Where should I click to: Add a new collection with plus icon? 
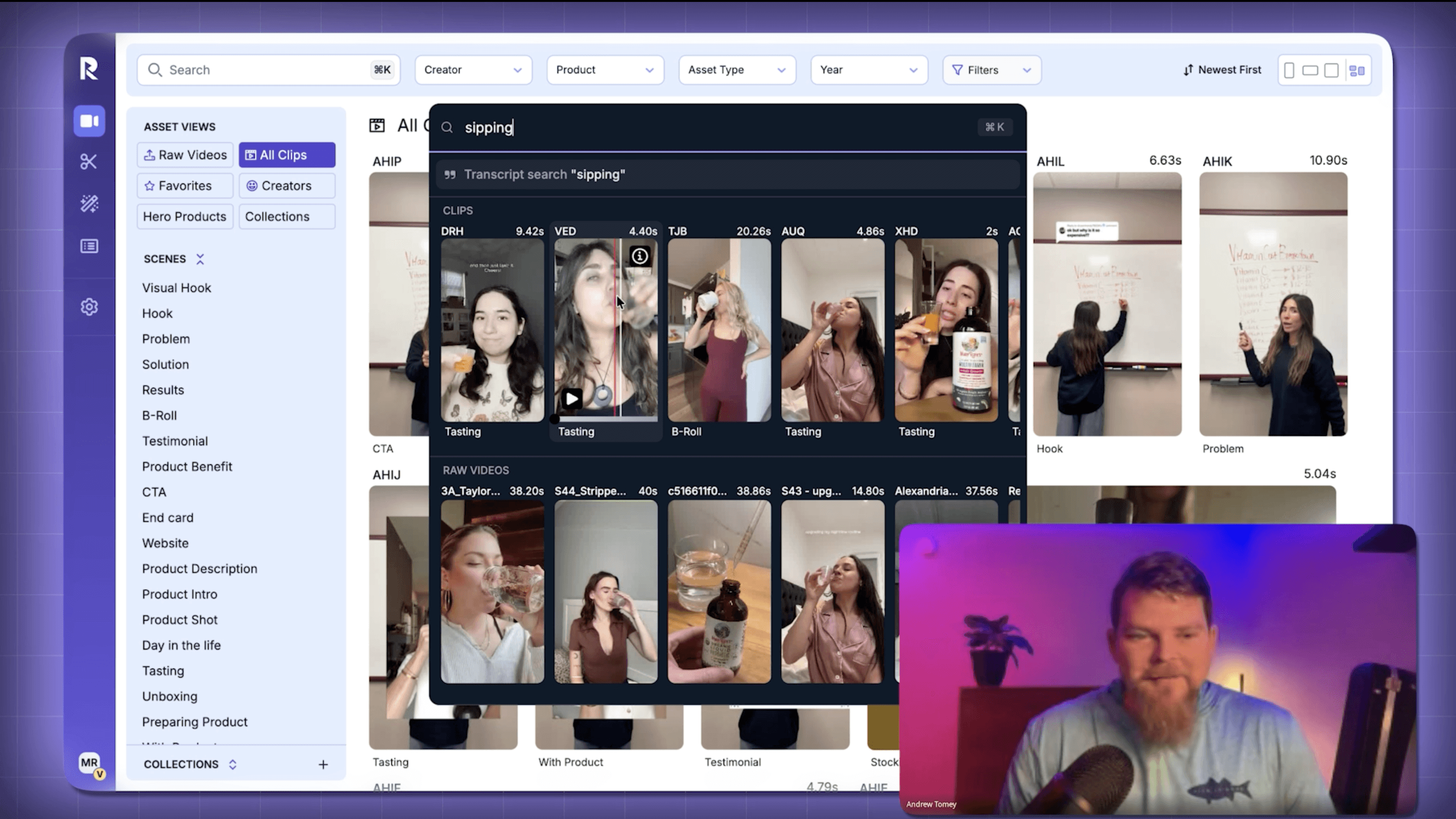click(323, 764)
